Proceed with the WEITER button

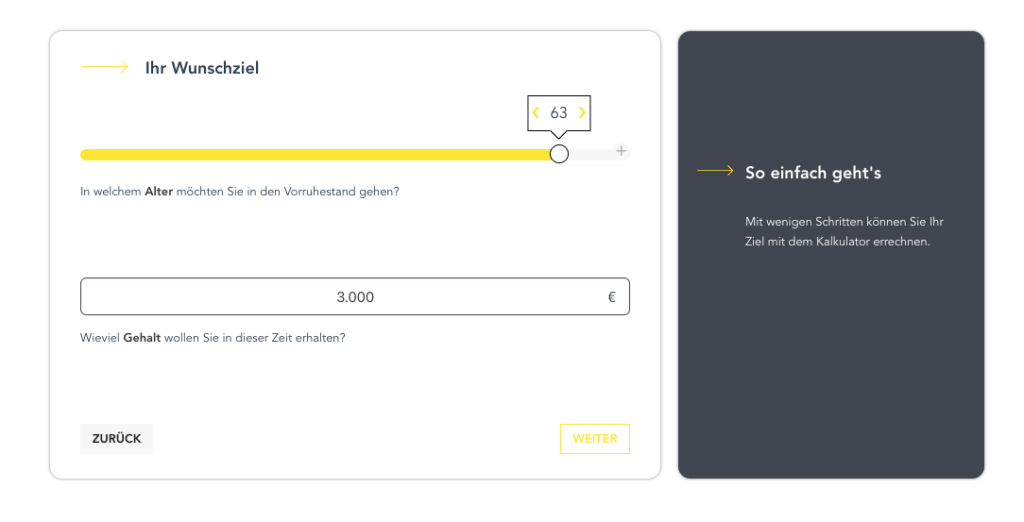595,439
